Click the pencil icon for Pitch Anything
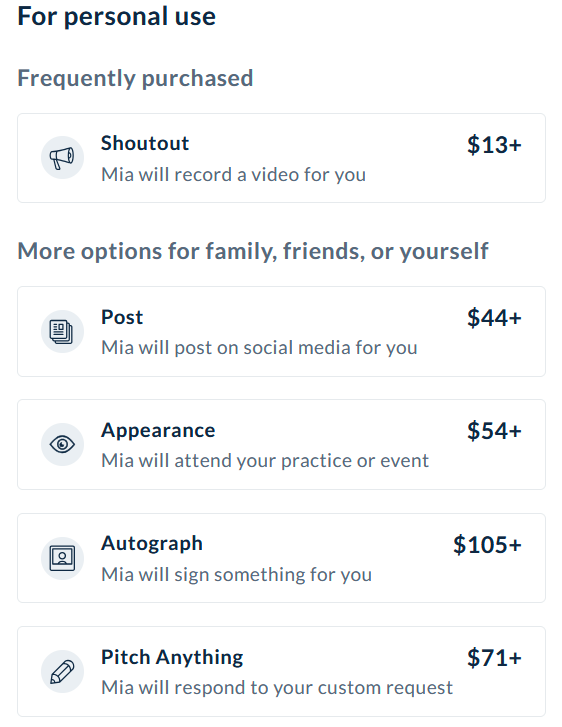 tap(62, 671)
